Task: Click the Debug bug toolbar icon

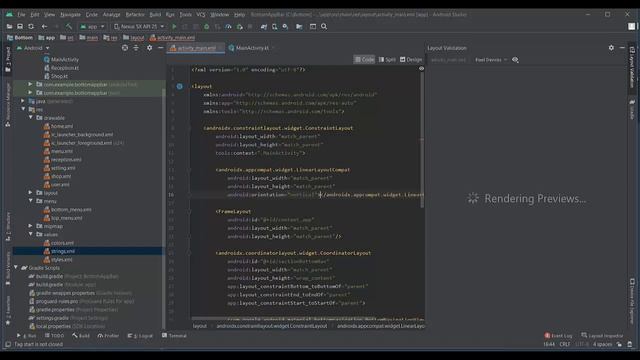Action: click(207, 27)
